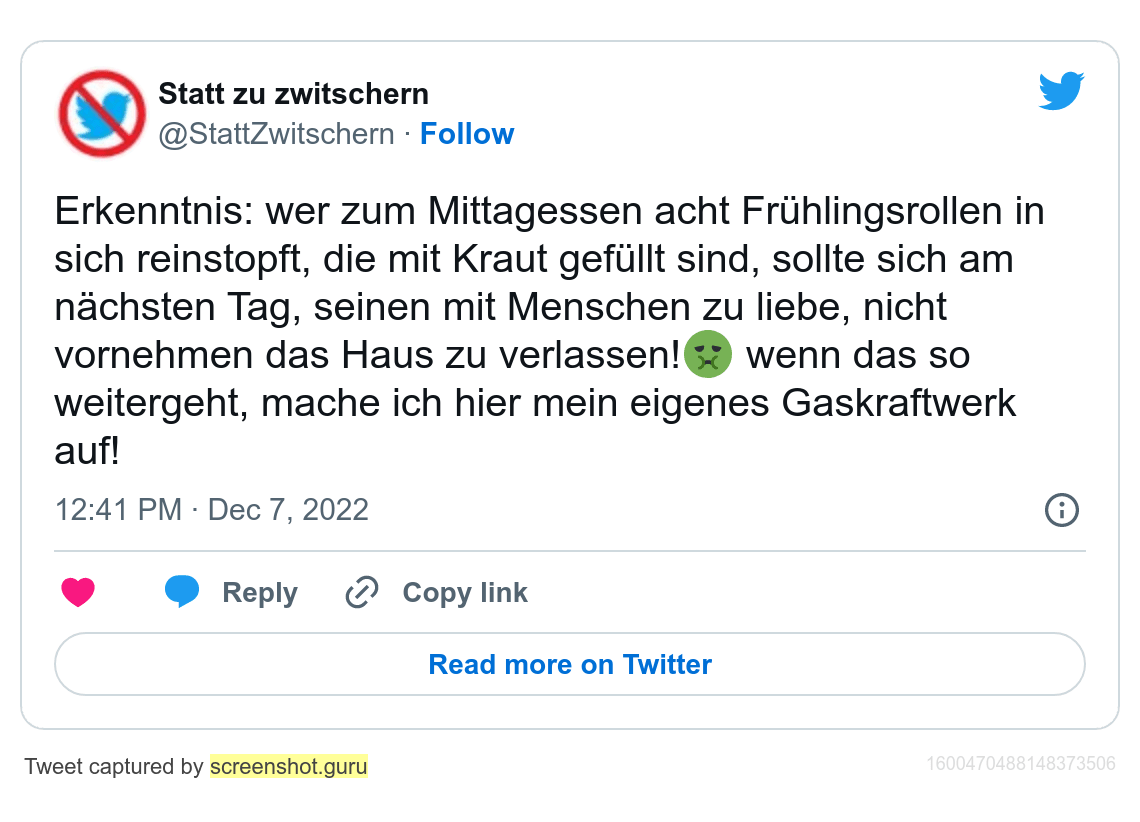Open the tweet timestamp 12:41 PM · Dec 7, 2022

[x=212, y=510]
